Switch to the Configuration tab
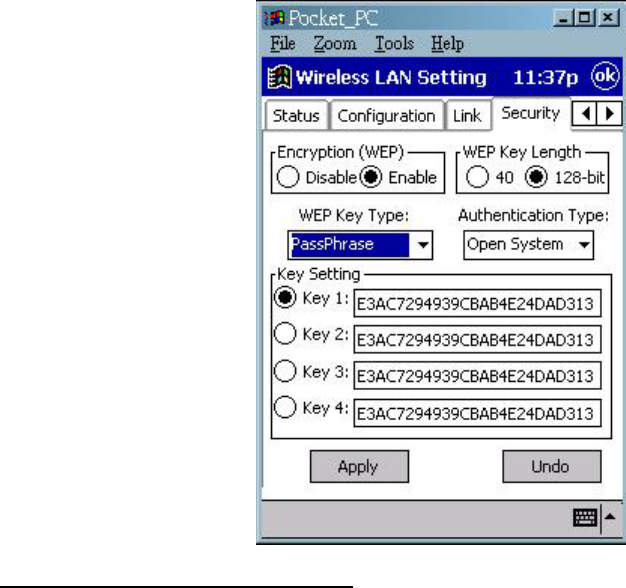 coord(387,115)
